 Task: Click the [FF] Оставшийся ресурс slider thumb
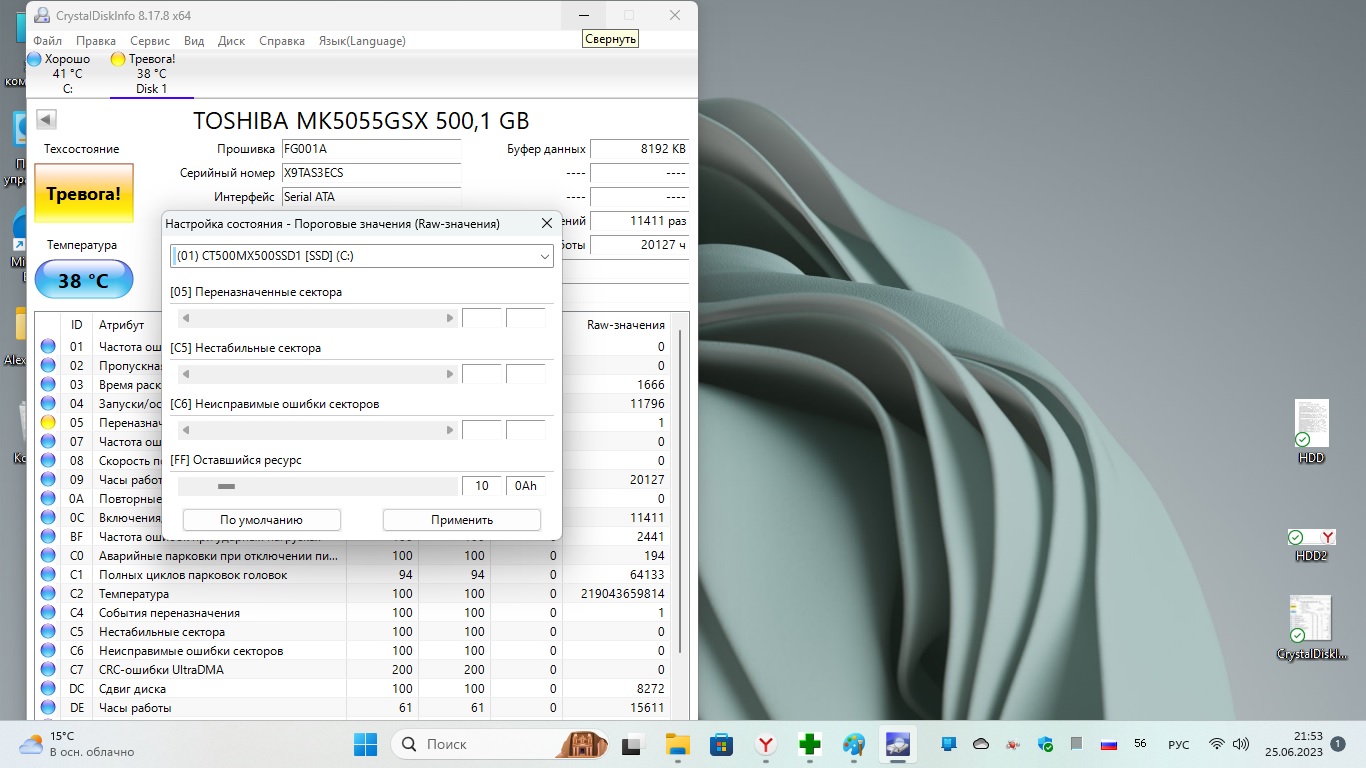[x=226, y=486]
